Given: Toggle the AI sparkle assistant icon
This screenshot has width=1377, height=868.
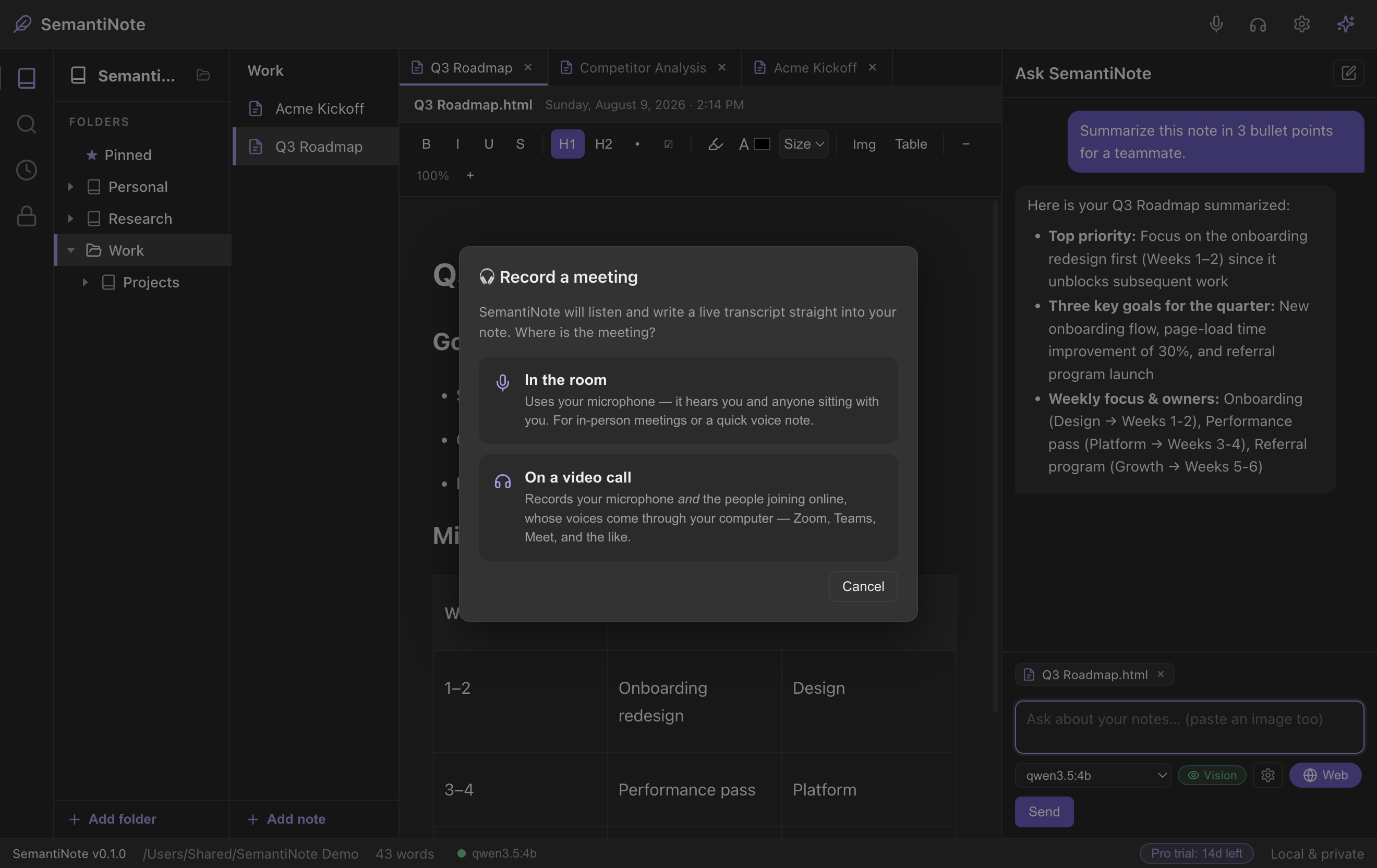Looking at the screenshot, I should pyautogui.click(x=1346, y=24).
